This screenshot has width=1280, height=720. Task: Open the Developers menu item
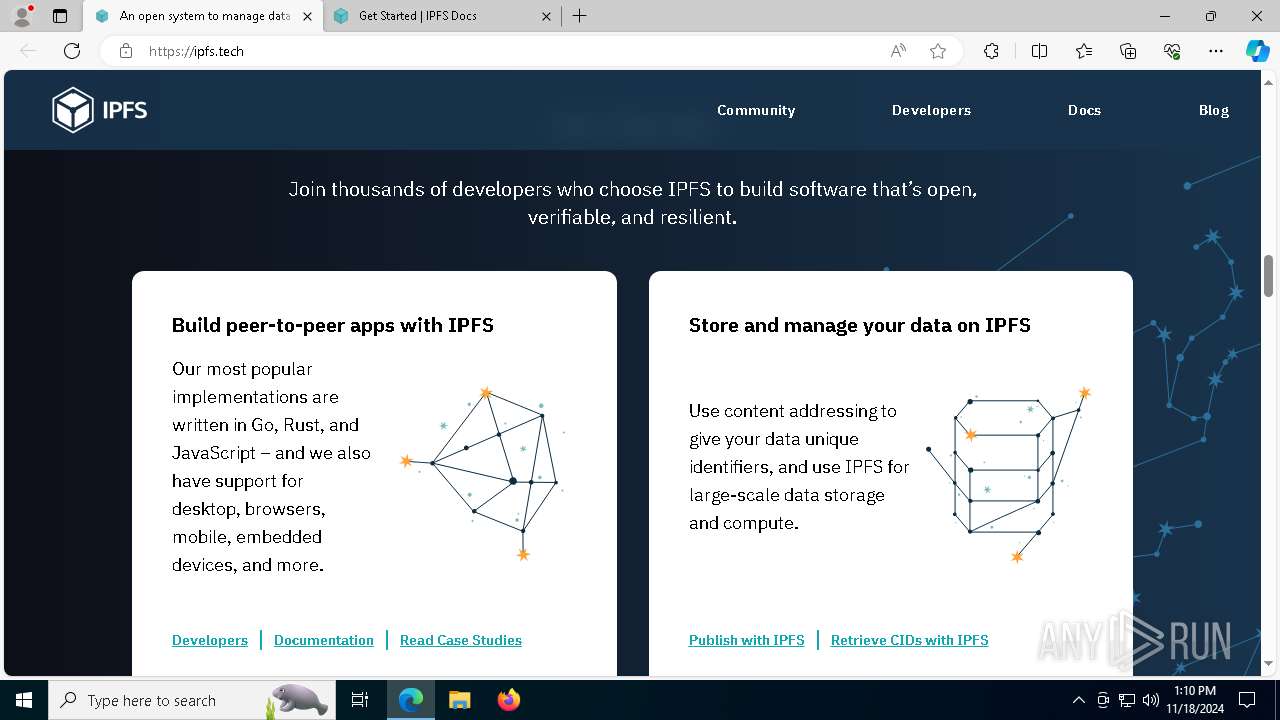click(931, 110)
